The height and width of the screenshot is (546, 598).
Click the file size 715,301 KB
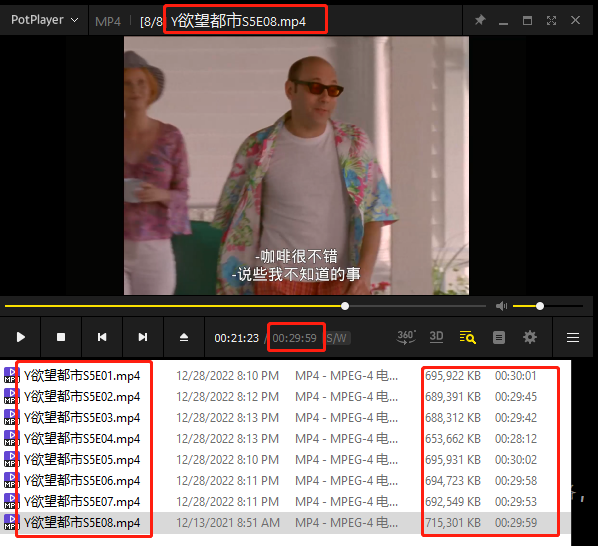[453, 522]
